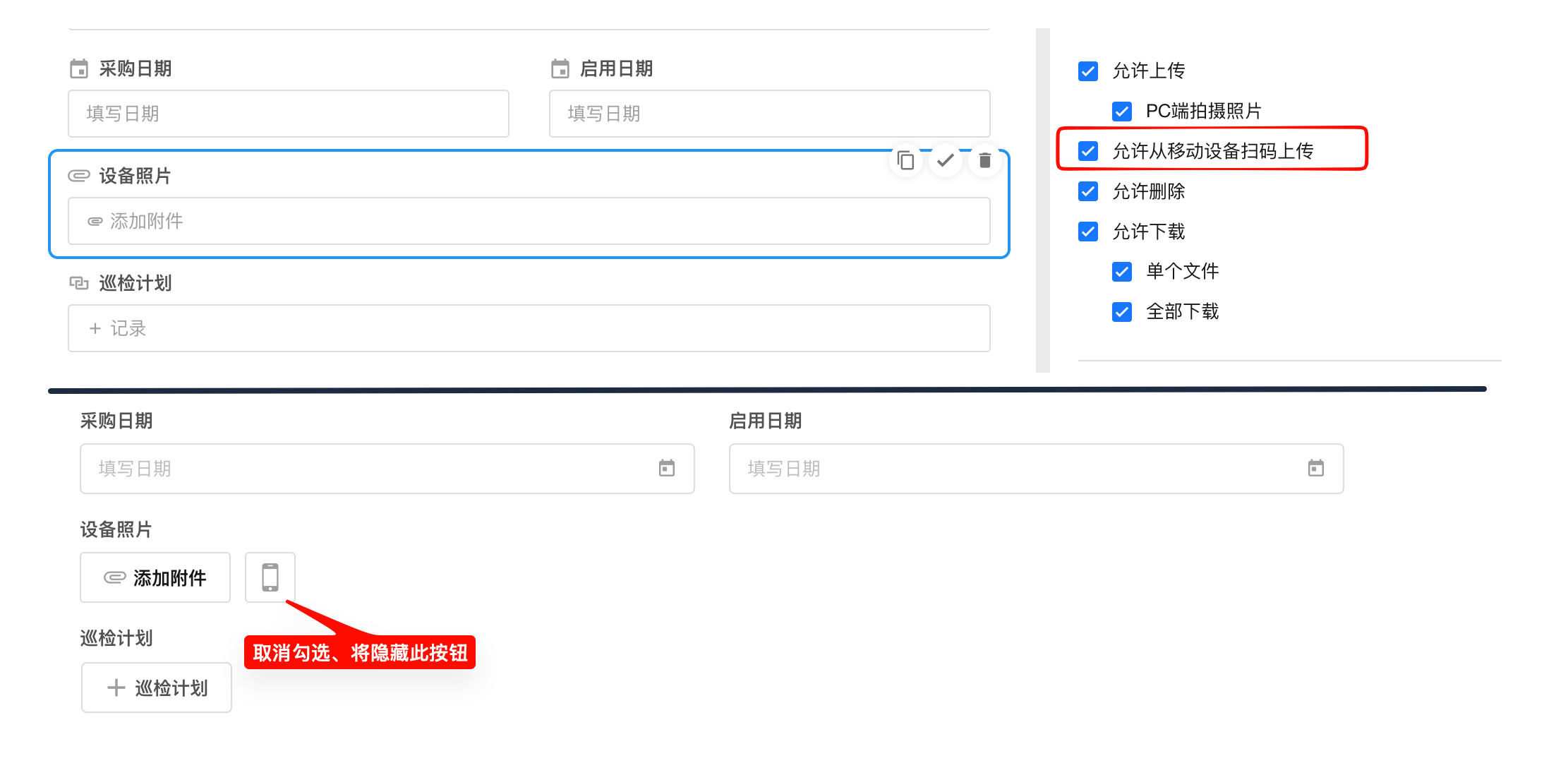Uncheck 允许从移动设备扫码上传 checkbox
1568x780 pixels.
pyautogui.click(x=1088, y=151)
